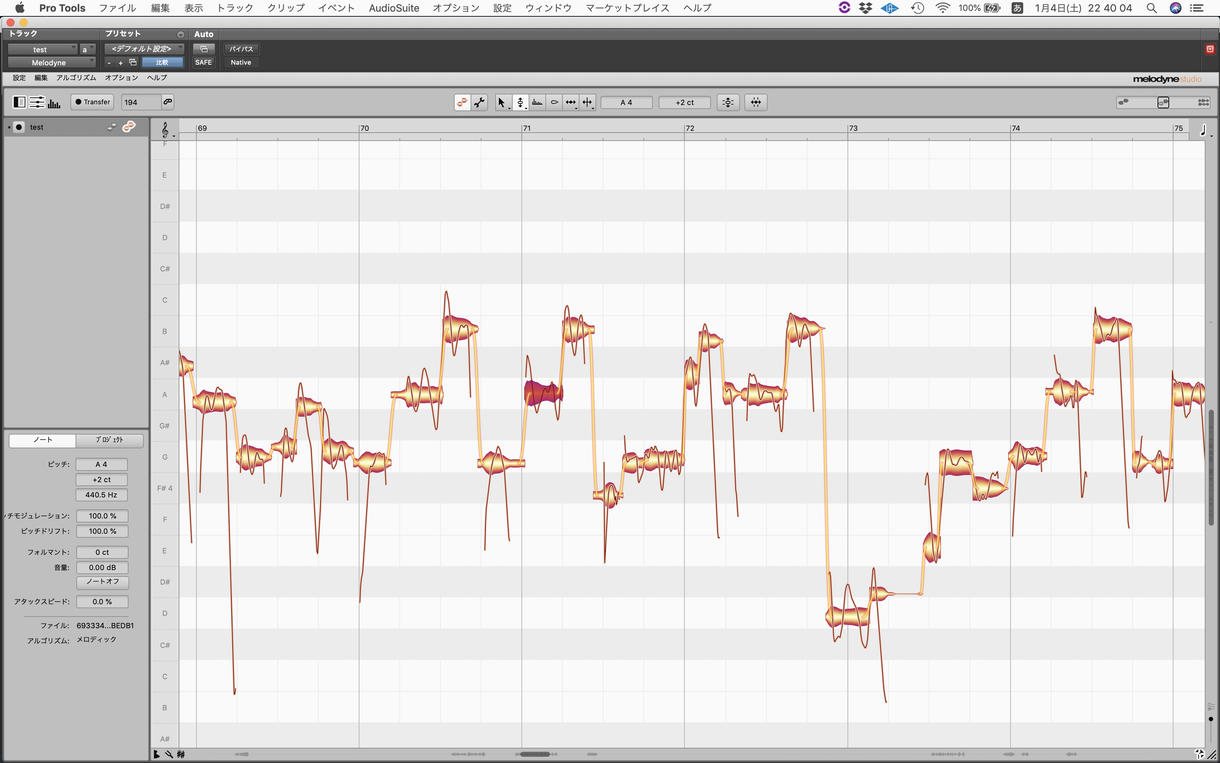Open the treble clef pitch grid settings
The height and width of the screenshot is (763, 1220).
[165, 129]
